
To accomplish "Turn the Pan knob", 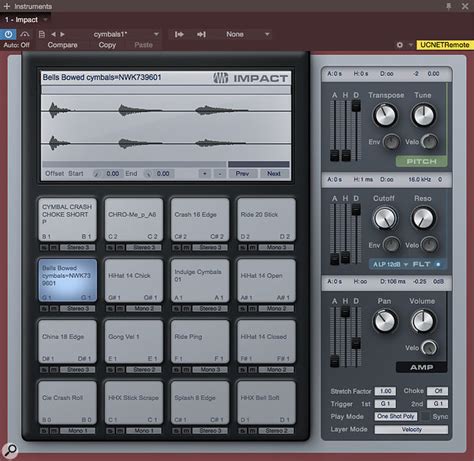I will tap(385, 321).
